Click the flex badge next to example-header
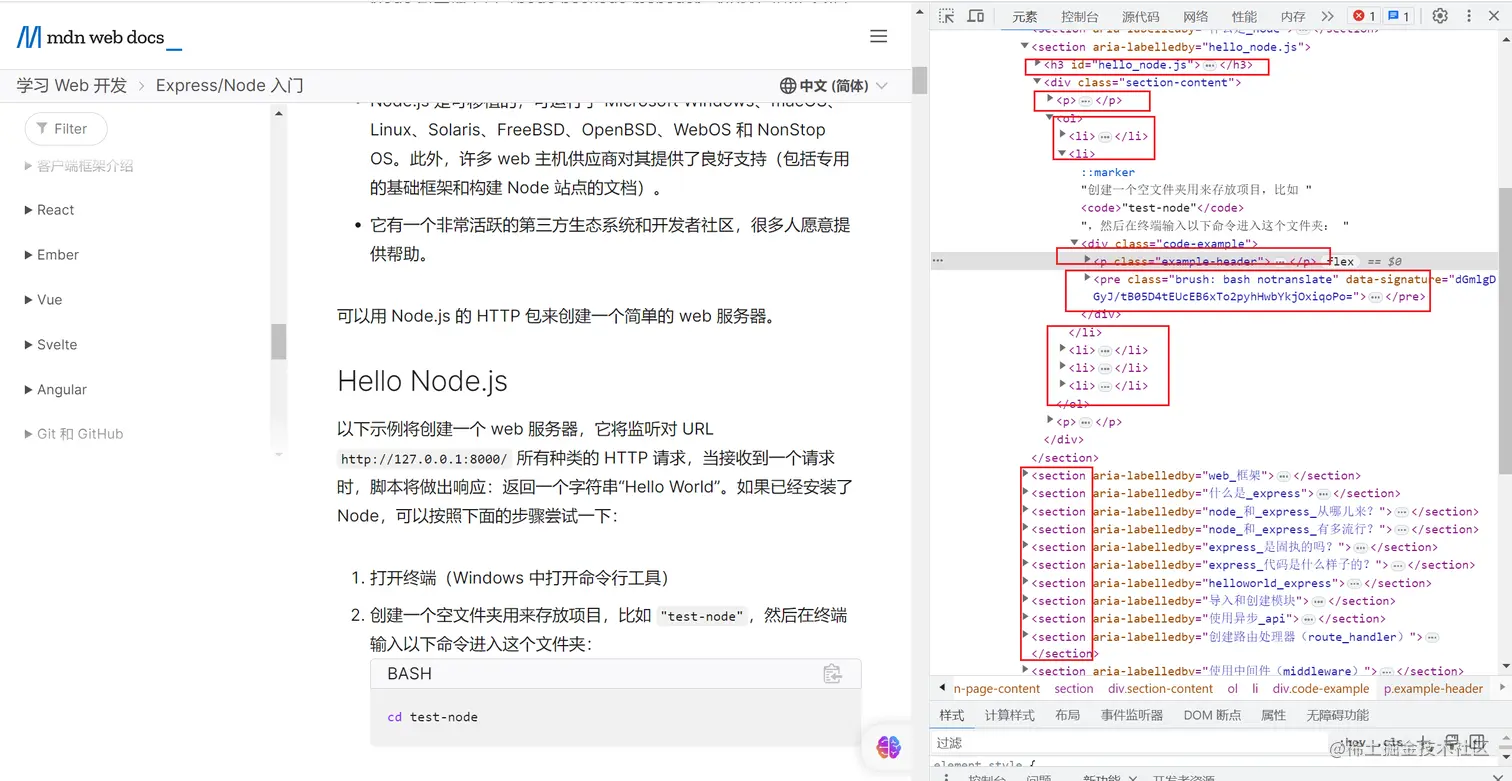 (x=1340, y=261)
